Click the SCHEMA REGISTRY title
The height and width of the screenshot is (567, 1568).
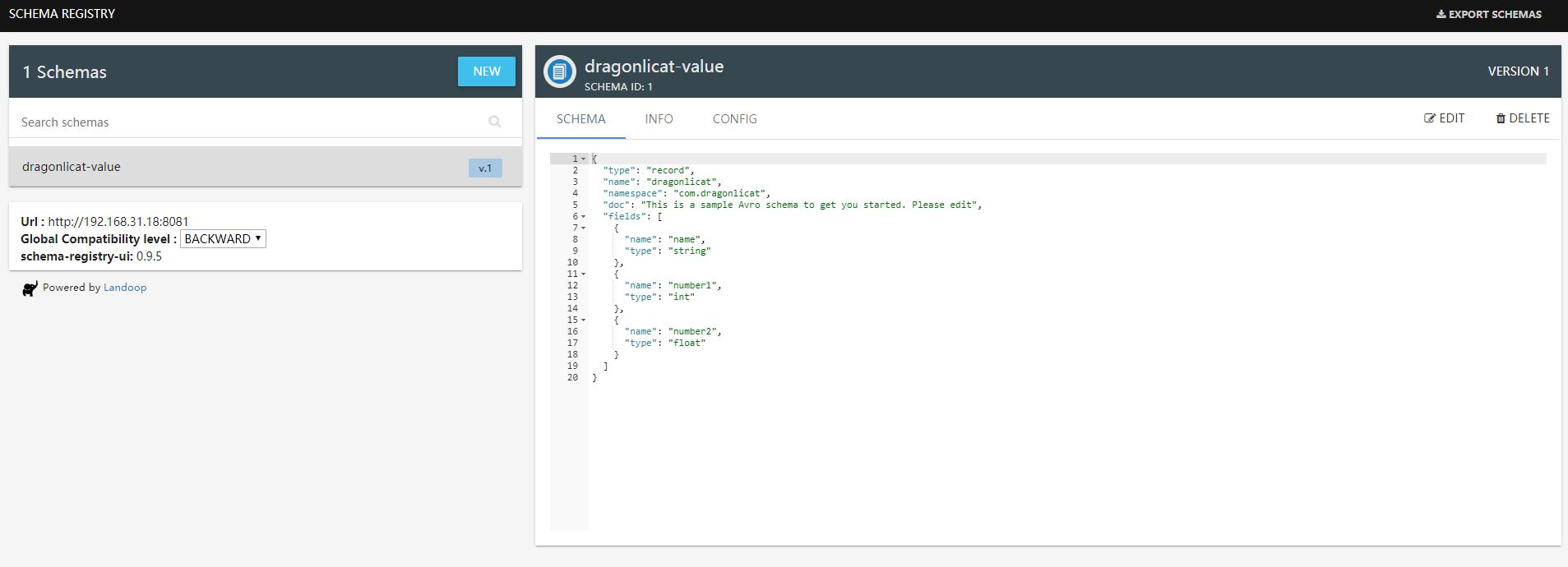[x=62, y=14]
